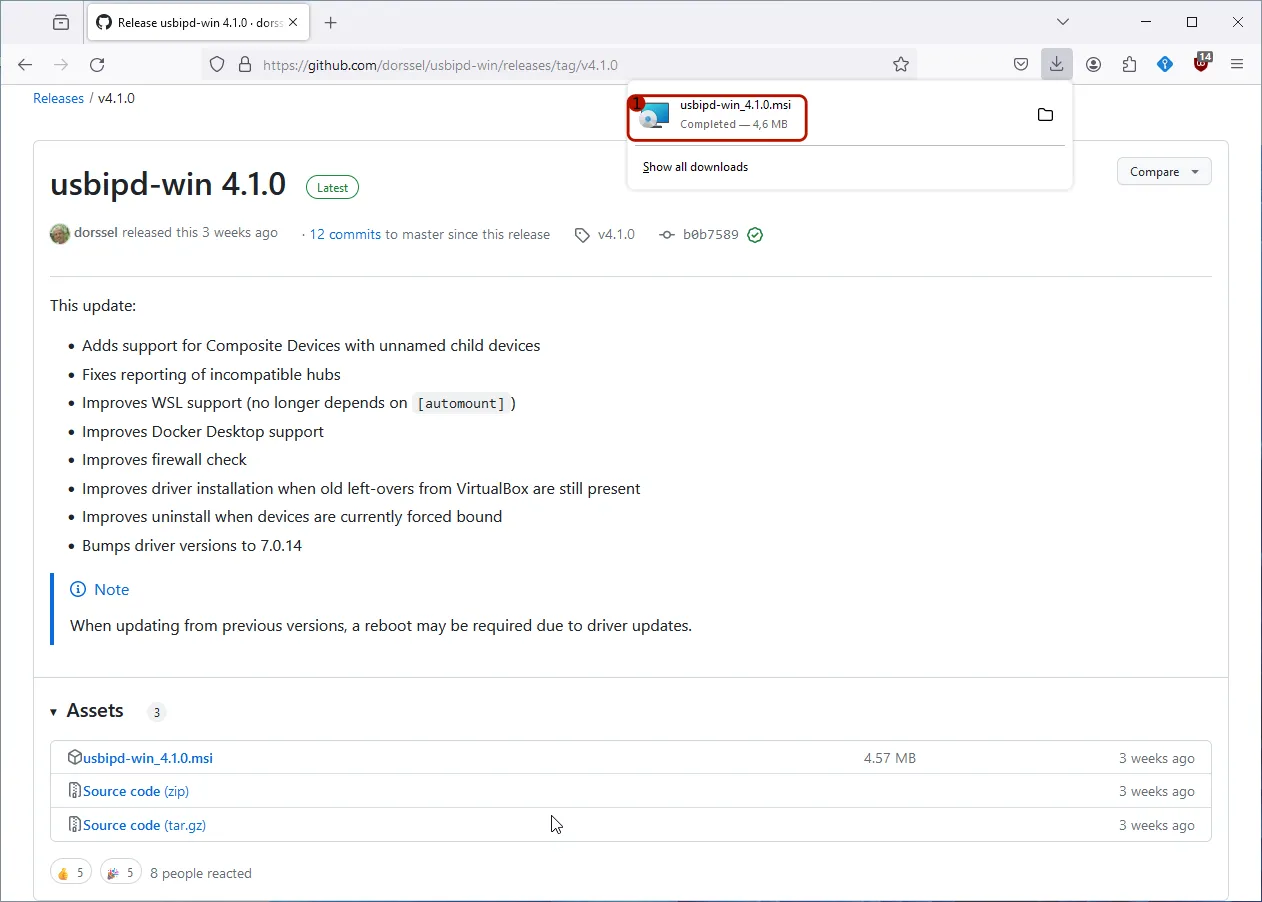The height and width of the screenshot is (902, 1262).
Task: Show all downloads
Action: point(694,167)
